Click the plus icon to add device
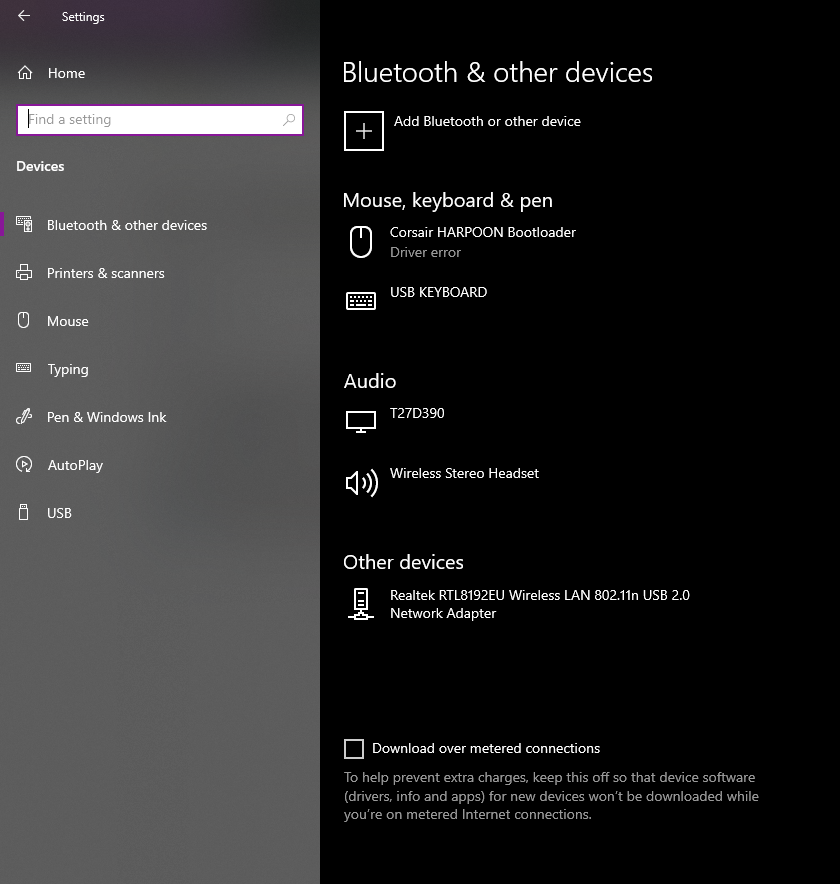 [x=364, y=131]
